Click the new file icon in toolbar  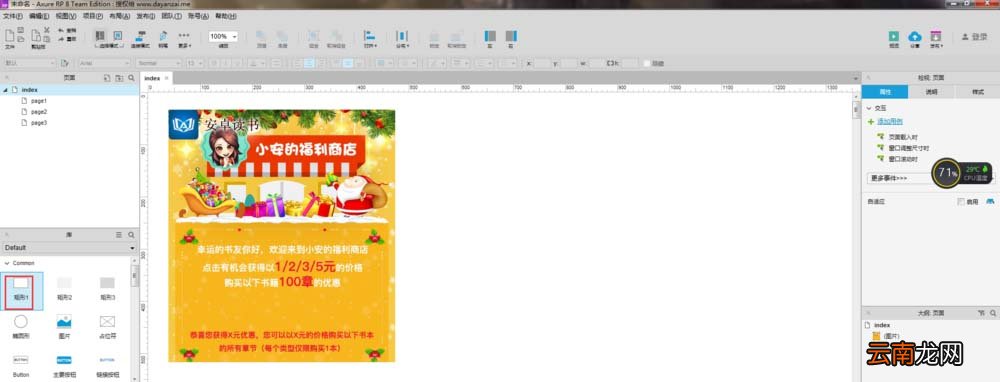tap(10, 36)
